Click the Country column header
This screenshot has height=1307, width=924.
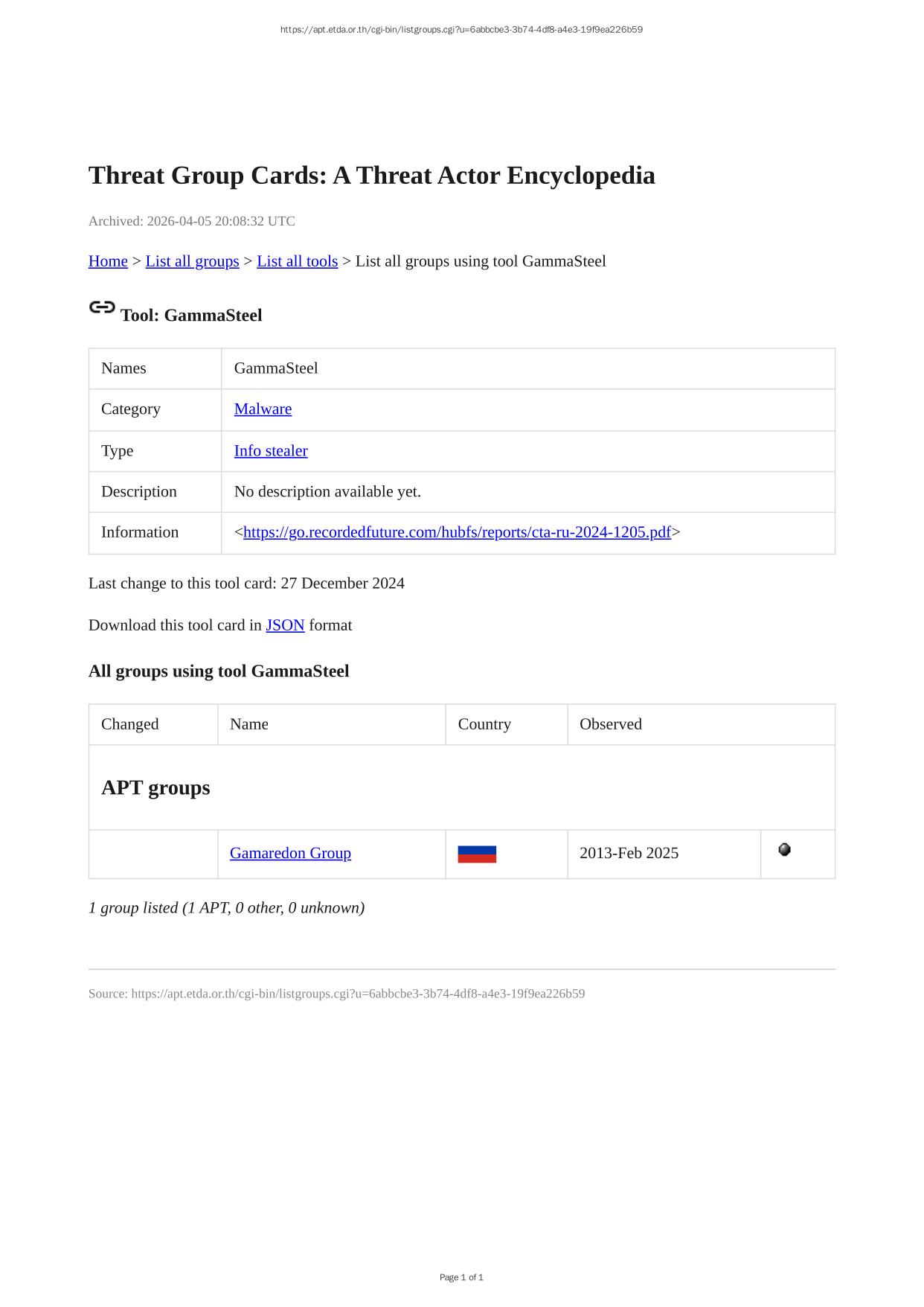(x=484, y=724)
